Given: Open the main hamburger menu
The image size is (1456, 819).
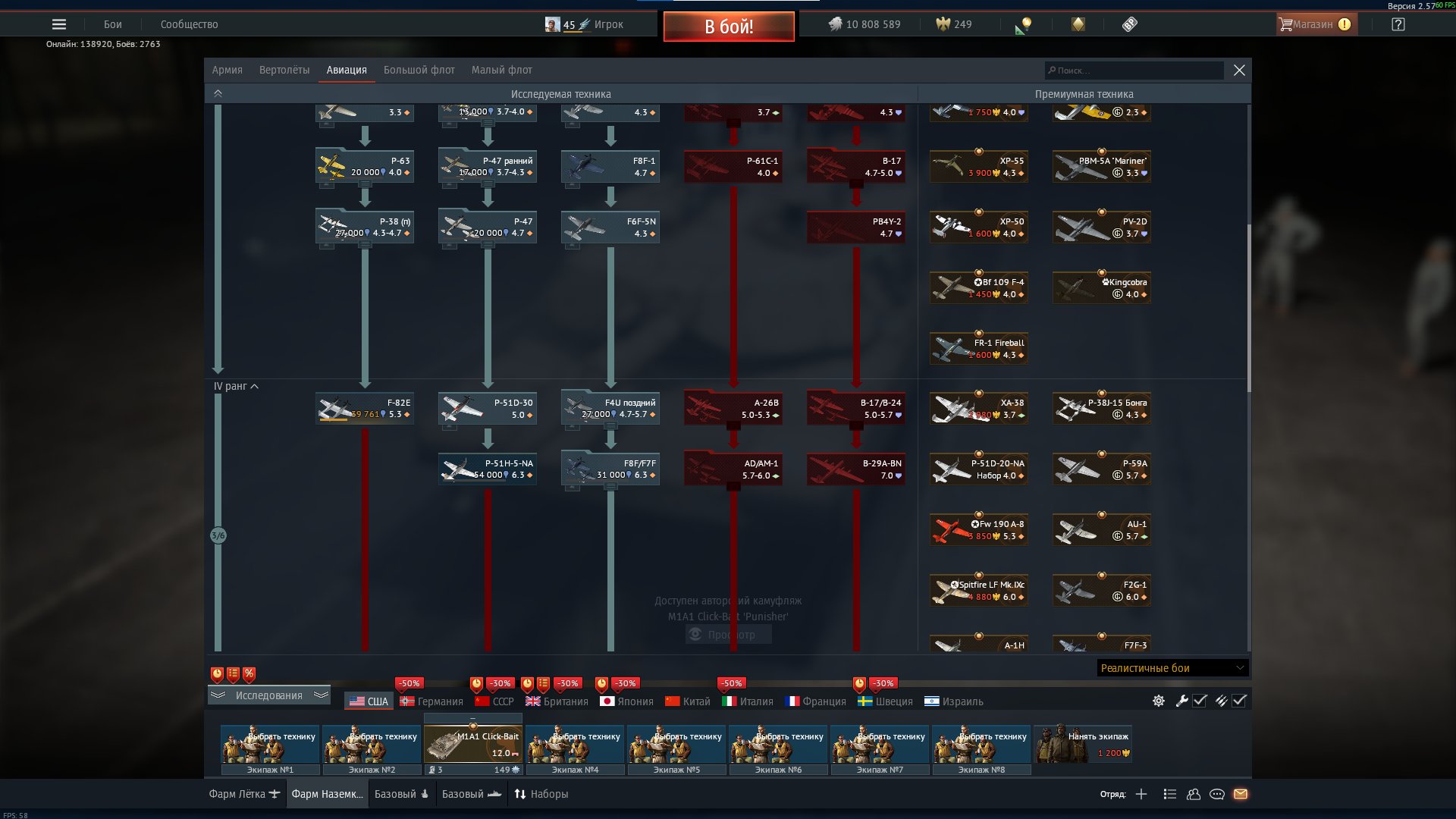Looking at the screenshot, I should pos(59,24).
